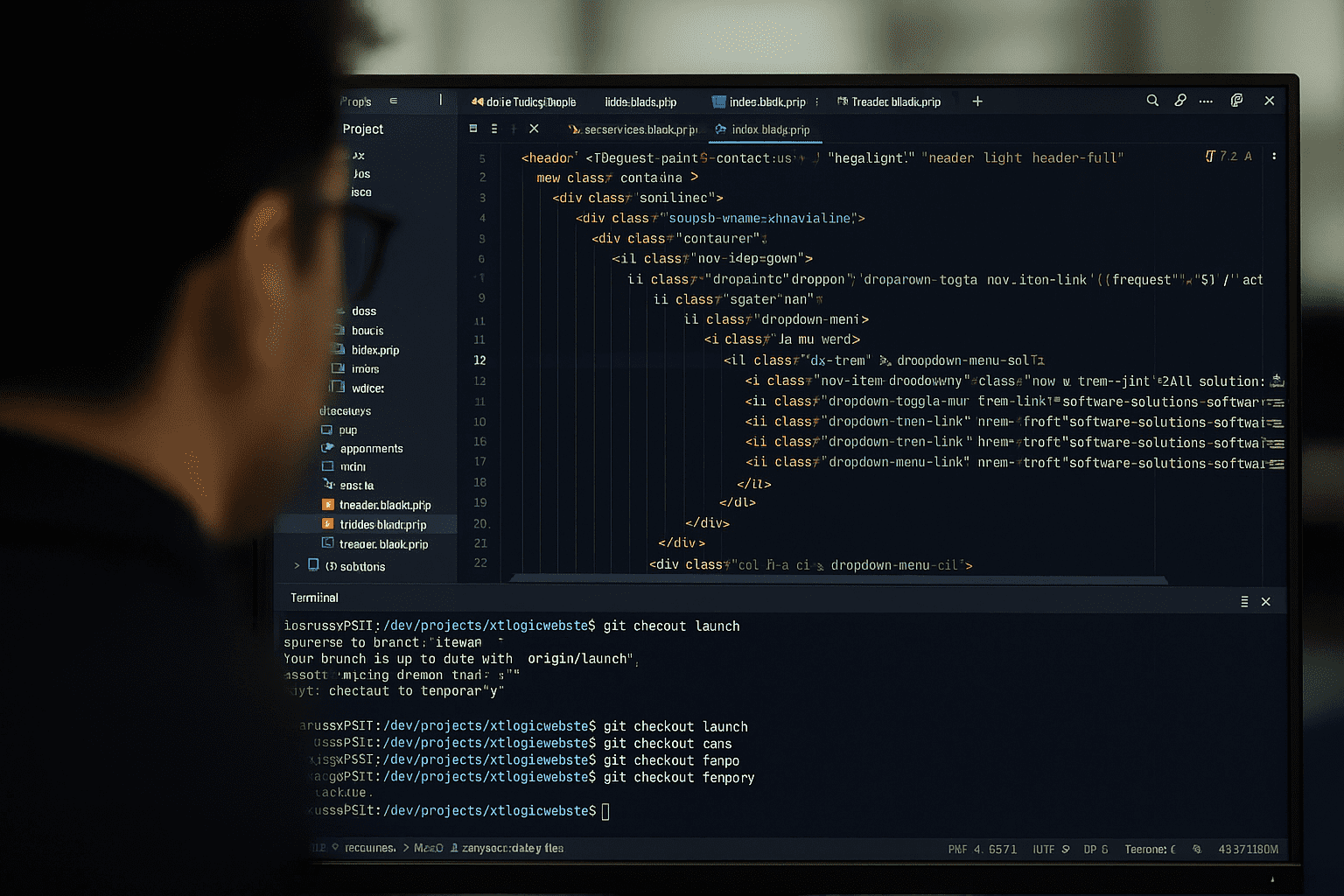Click highlighted line number 12 in the gutter
Screen dimensions: 1344x896
coord(479,360)
